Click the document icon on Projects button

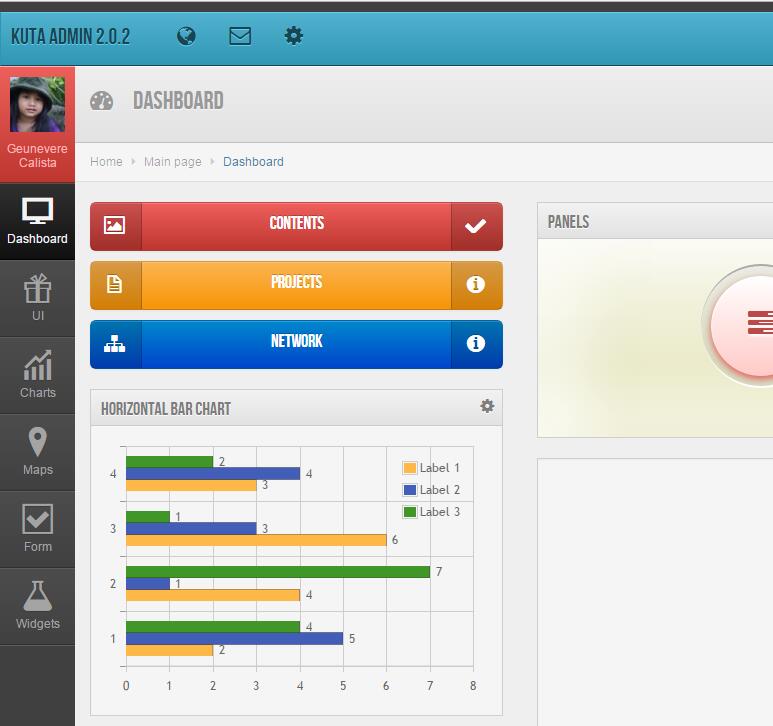tap(115, 285)
